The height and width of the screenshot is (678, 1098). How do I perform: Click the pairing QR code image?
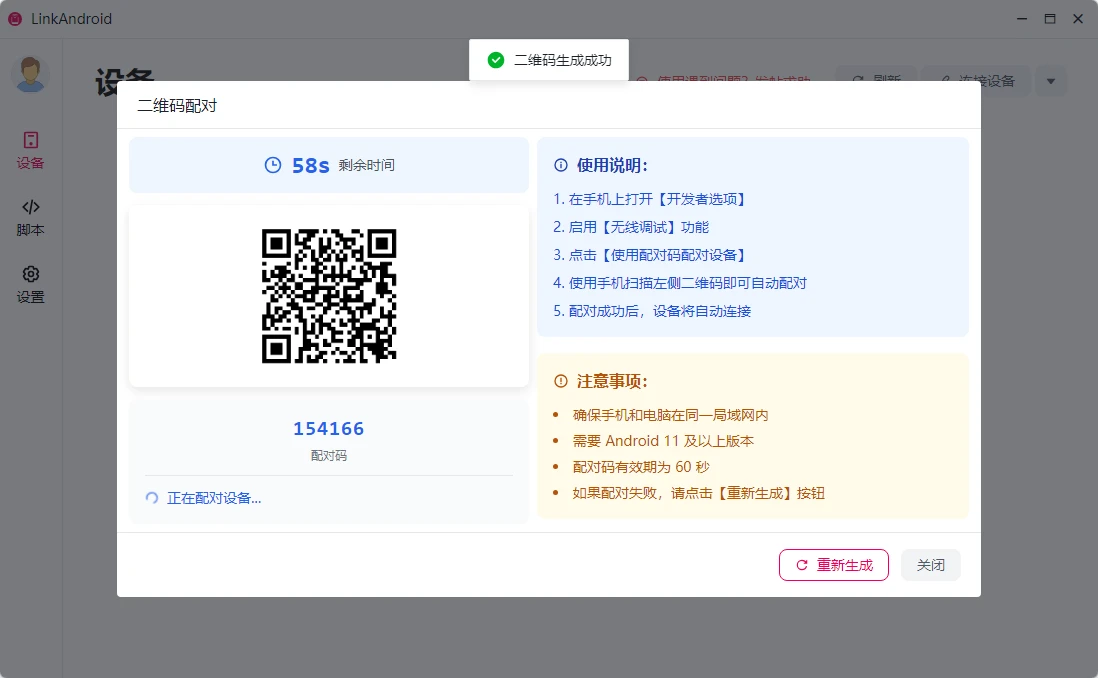coord(329,296)
